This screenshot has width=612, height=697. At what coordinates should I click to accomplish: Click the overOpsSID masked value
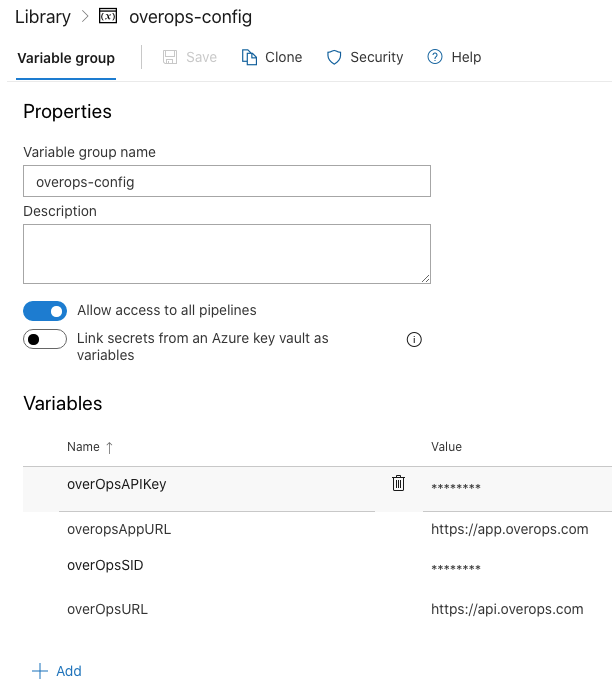point(456,569)
